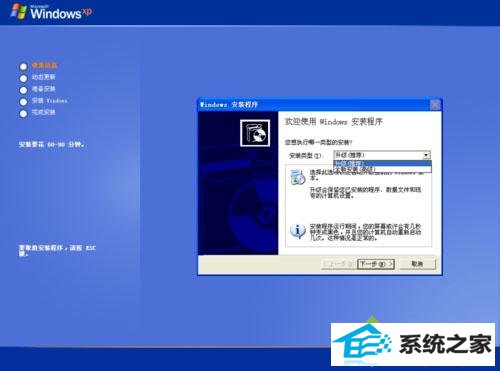Image resolution: width=500 pixels, height=371 pixels.
Task: Click the 准备安装 step text
Action: pos(44,89)
